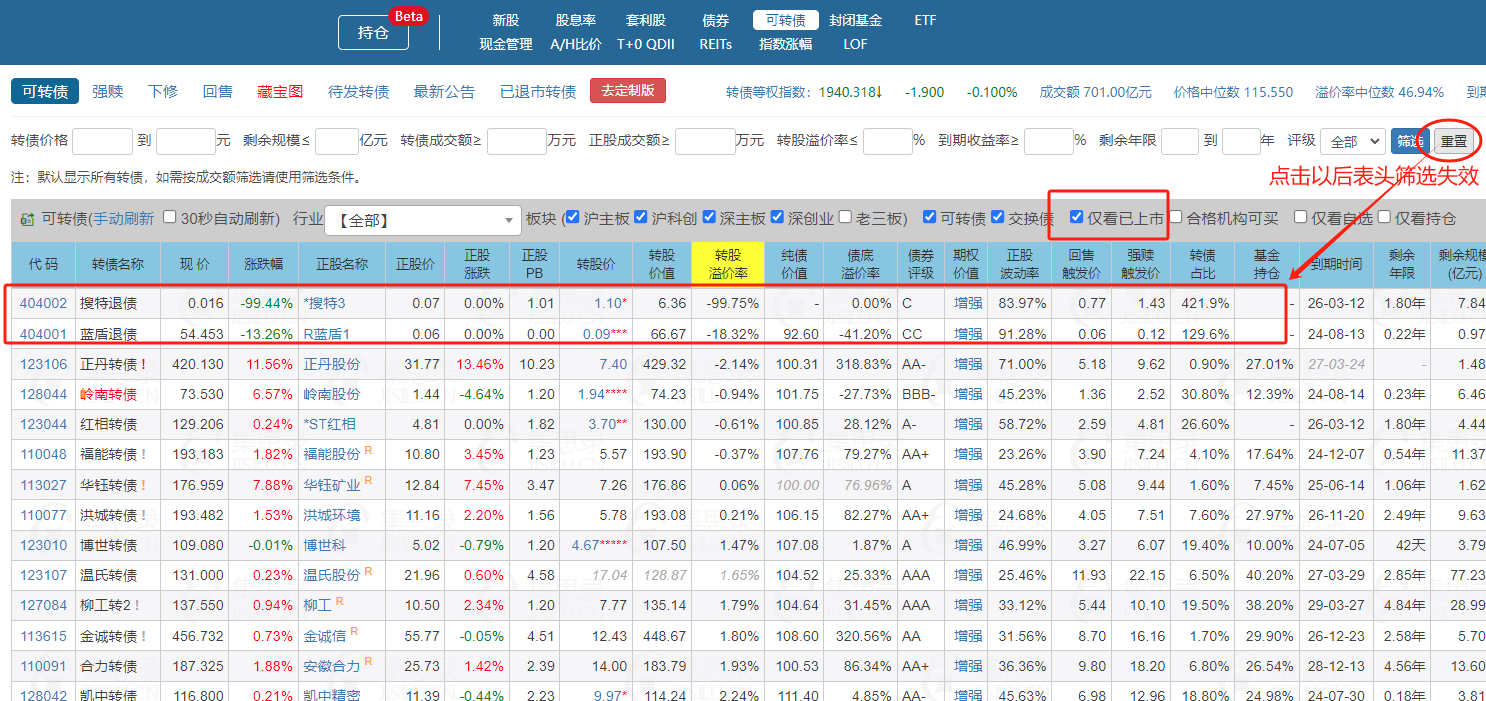This screenshot has height=701, width=1486.
Task: Click the red 去定制版 button
Action: click(627, 91)
